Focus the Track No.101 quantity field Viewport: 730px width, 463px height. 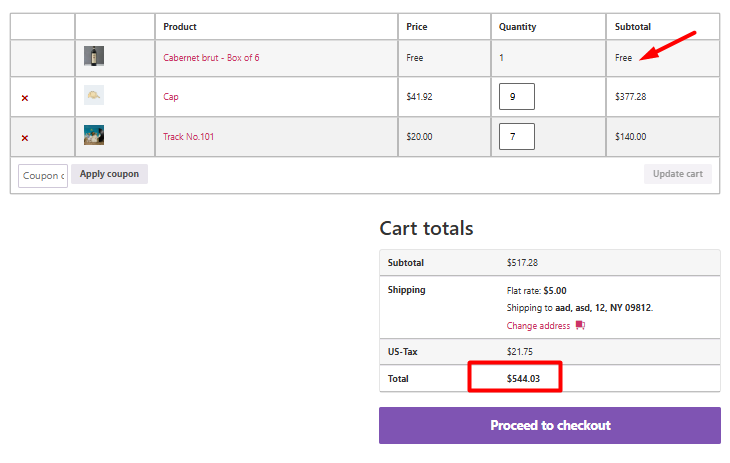click(517, 136)
